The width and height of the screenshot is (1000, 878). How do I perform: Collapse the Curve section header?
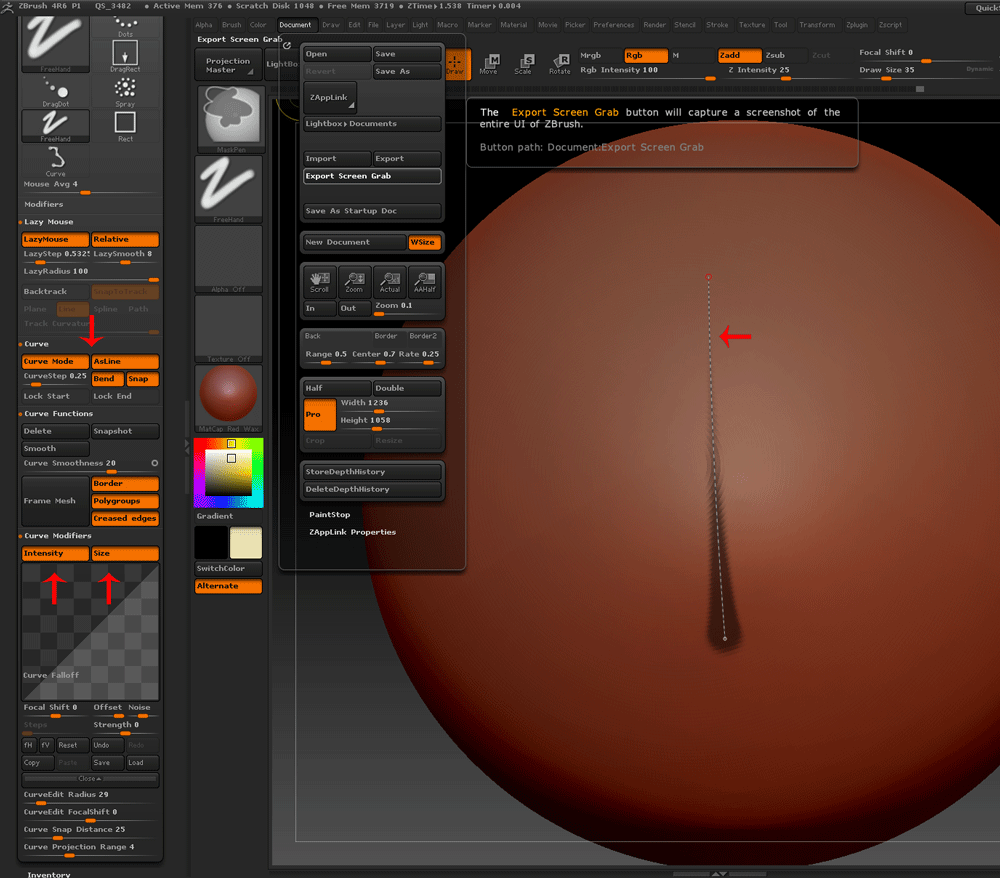(x=36, y=344)
